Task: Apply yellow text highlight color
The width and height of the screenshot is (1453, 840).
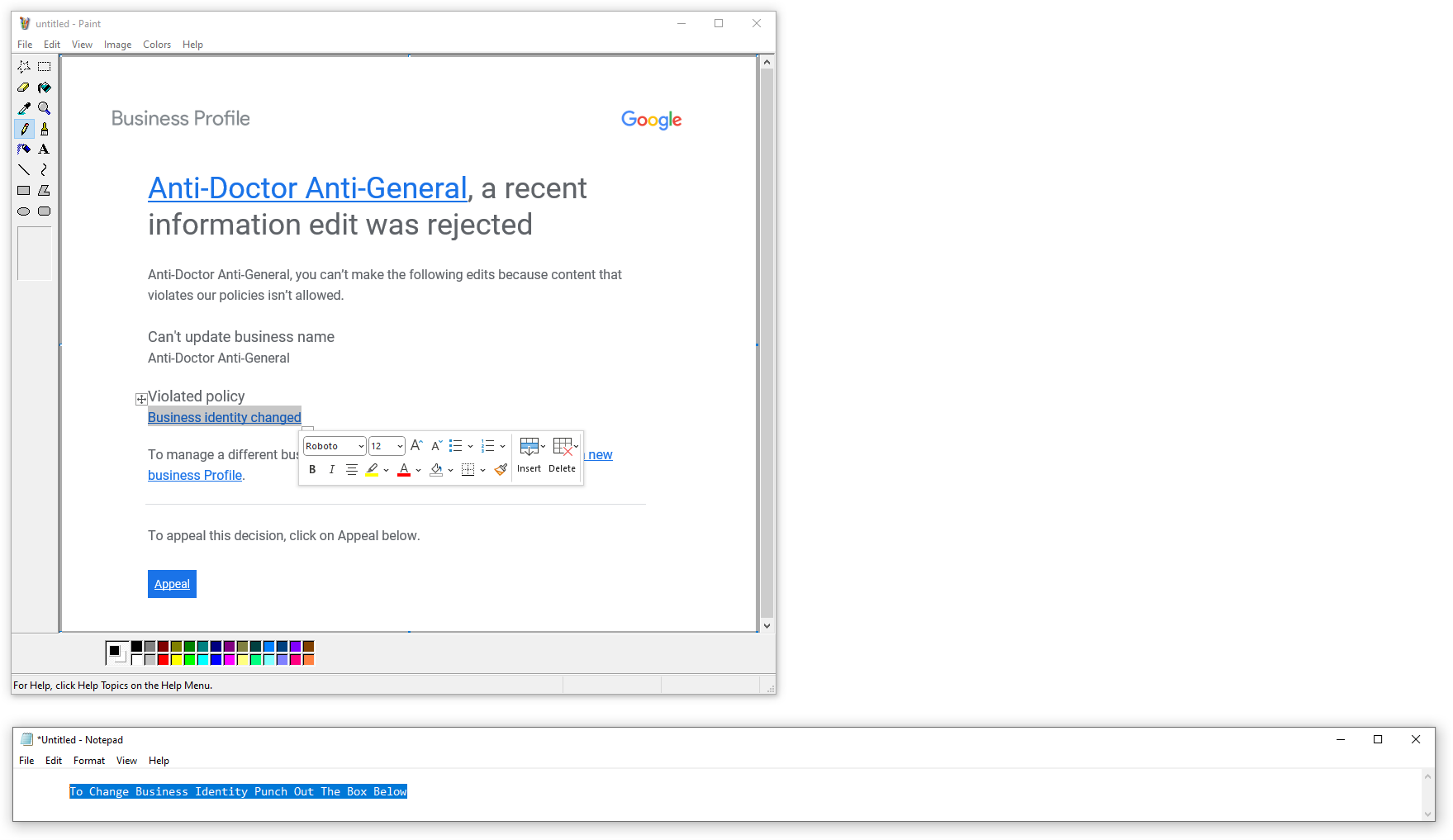Action: point(372,470)
